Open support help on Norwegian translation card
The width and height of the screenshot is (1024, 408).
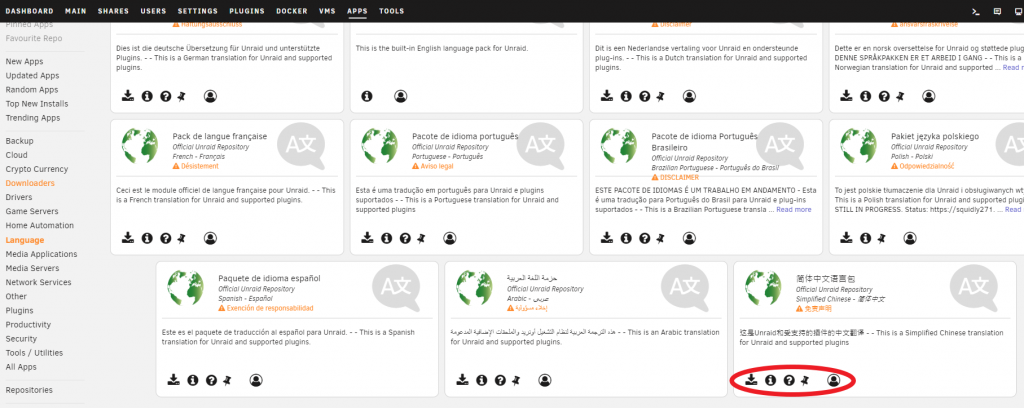[884, 97]
